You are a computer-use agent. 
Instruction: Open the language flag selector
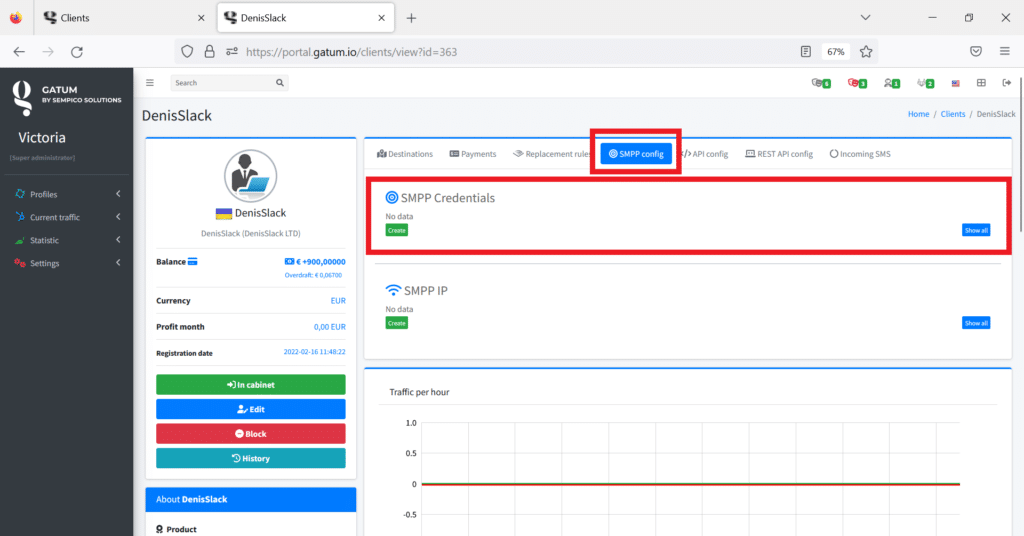click(955, 83)
